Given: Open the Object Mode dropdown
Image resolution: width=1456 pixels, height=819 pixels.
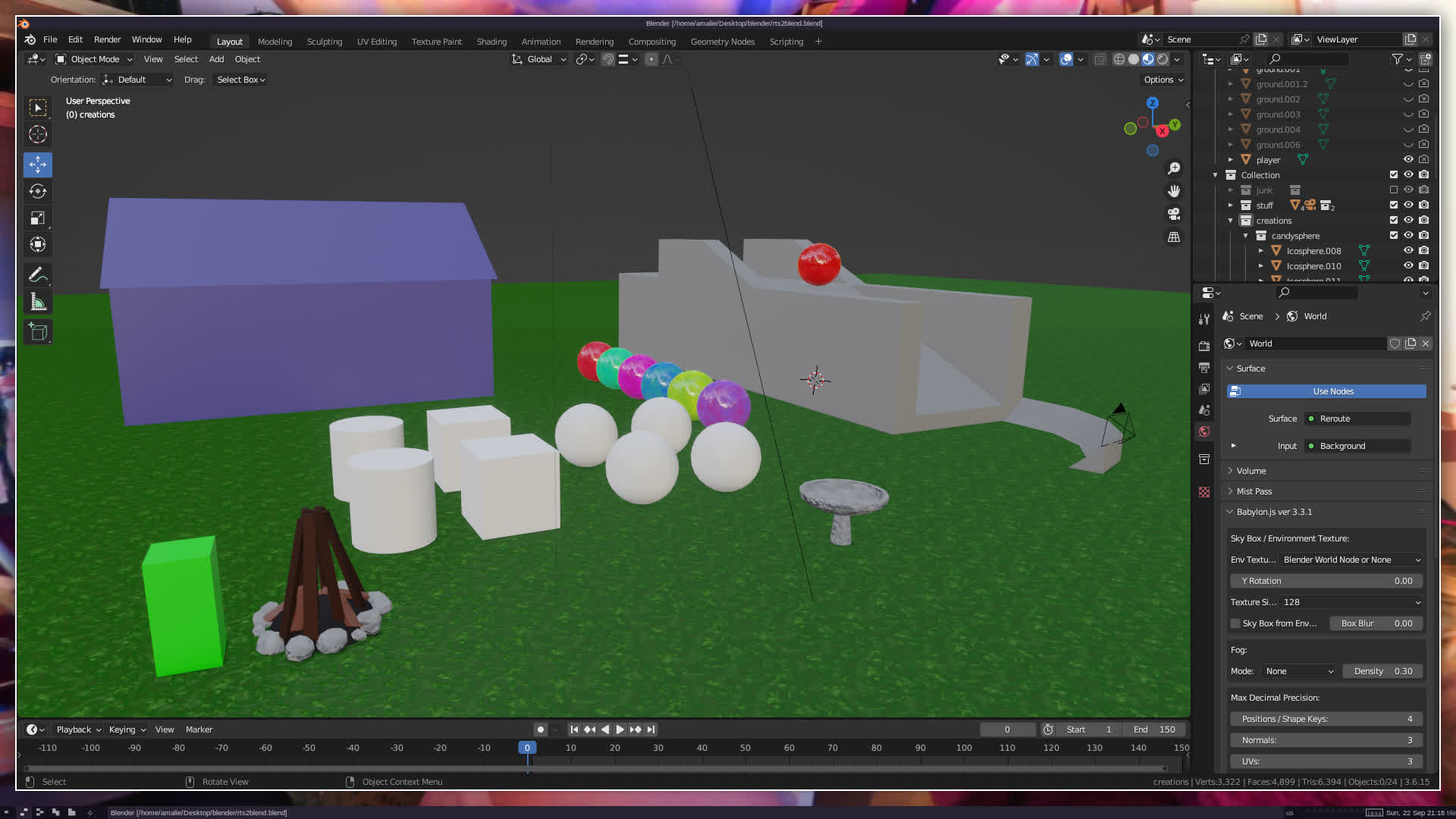Looking at the screenshot, I should tap(94, 59).
